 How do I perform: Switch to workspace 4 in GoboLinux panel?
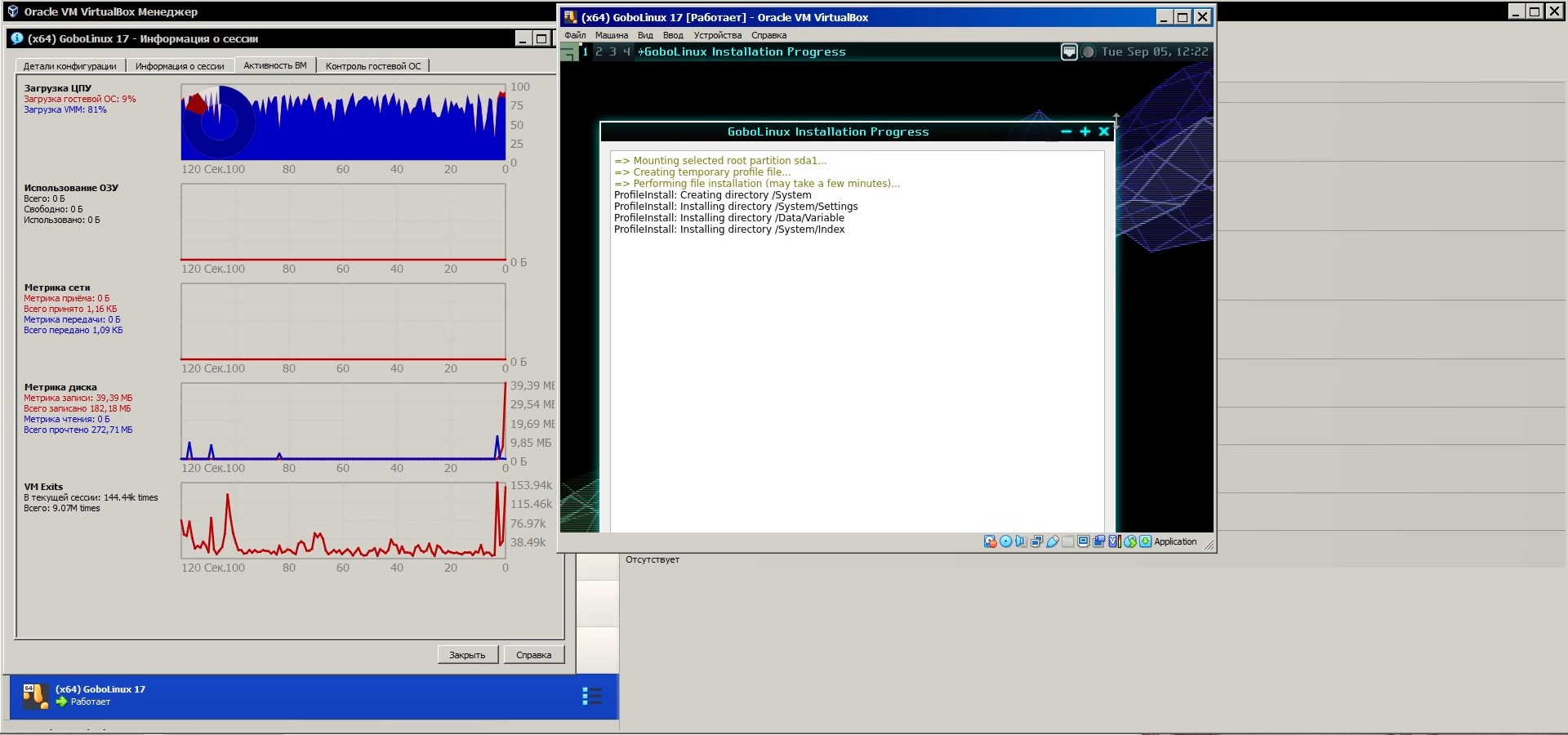tap(626, 52)
